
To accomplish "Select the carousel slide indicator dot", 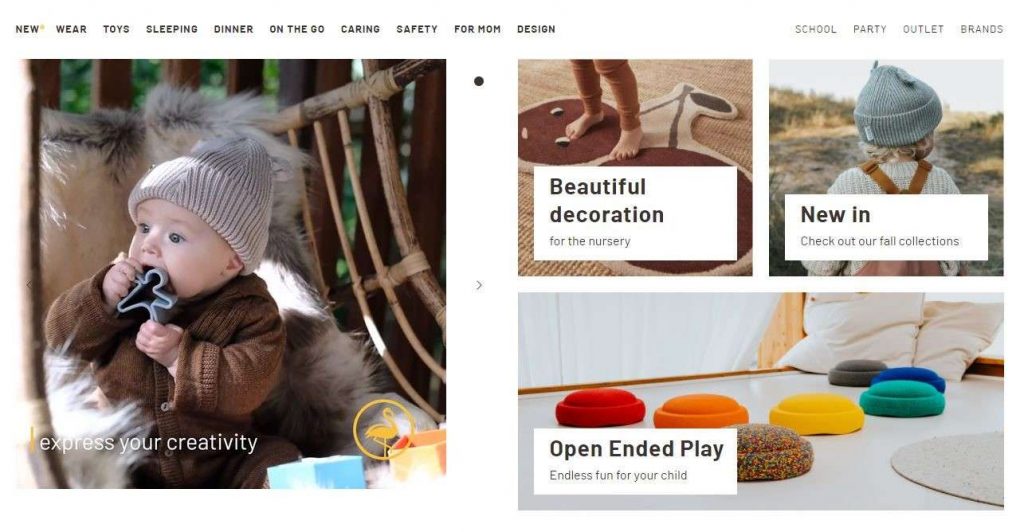I will pyautogui.click(x=479, y=81).
